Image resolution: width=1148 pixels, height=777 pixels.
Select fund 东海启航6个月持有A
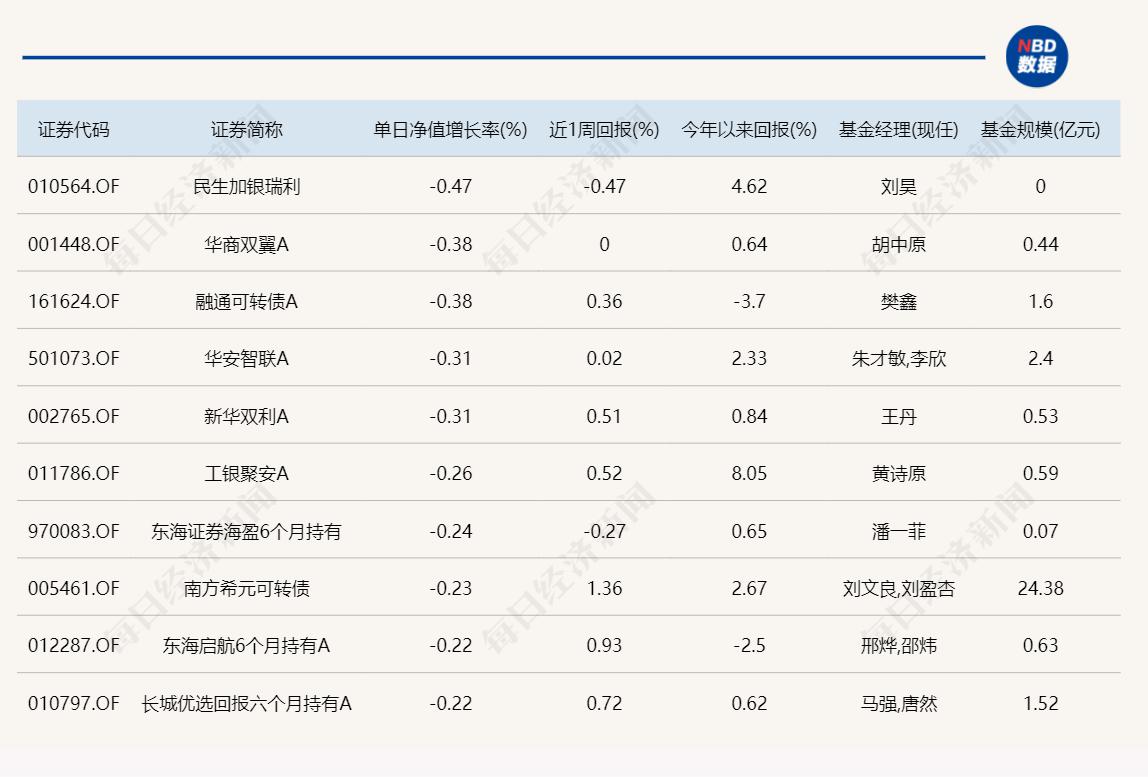coord(247,645)
